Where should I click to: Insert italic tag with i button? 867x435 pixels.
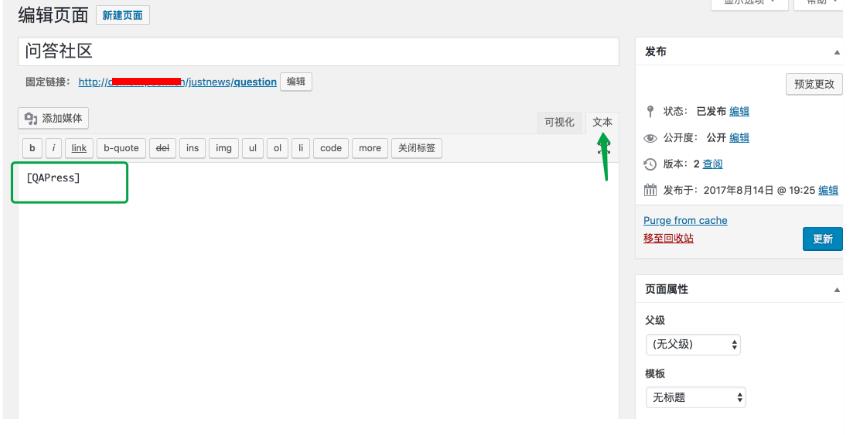(54, 148)
